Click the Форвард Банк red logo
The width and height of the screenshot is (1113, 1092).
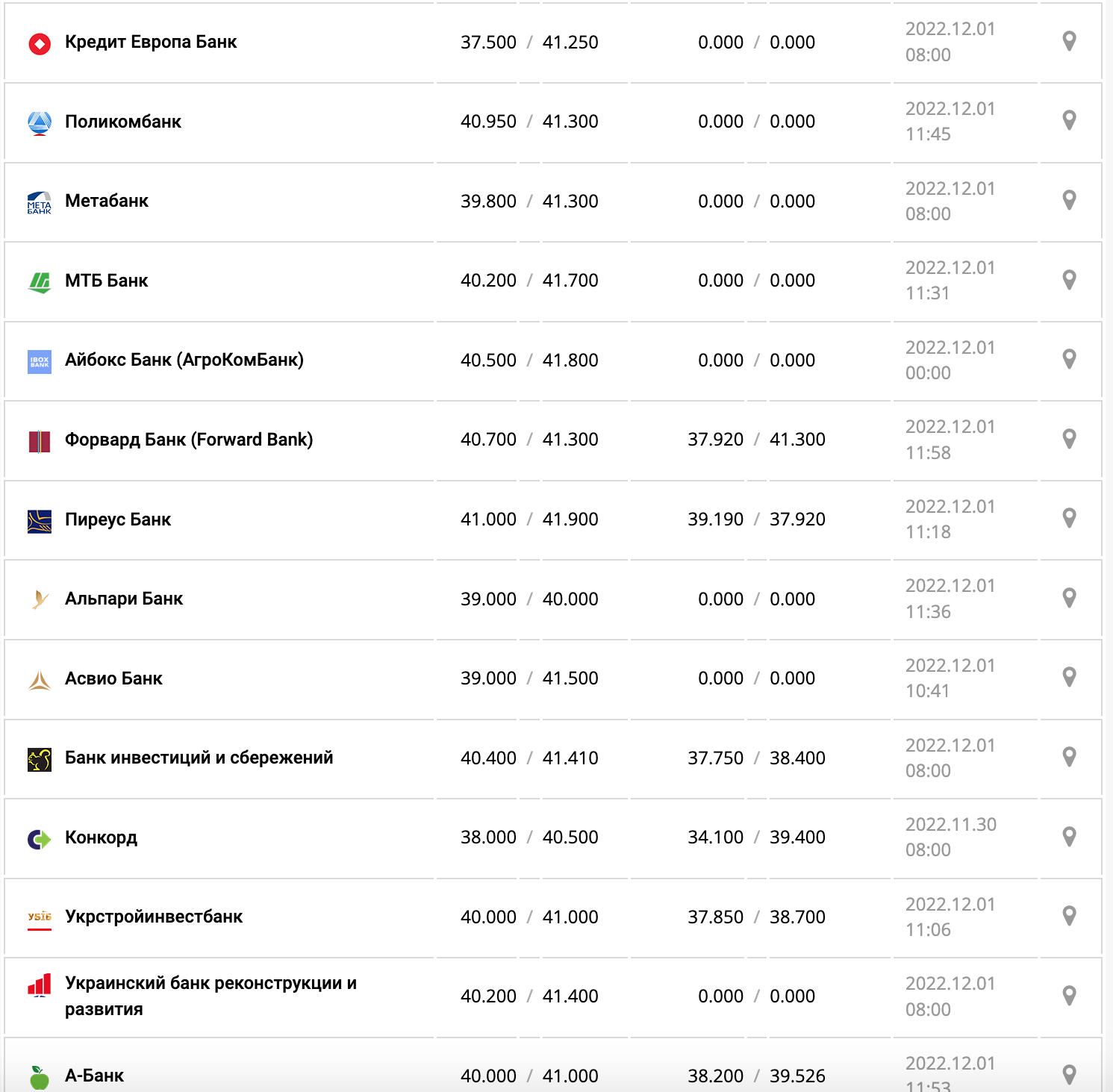pyautogui.click(x=40, y=441)
